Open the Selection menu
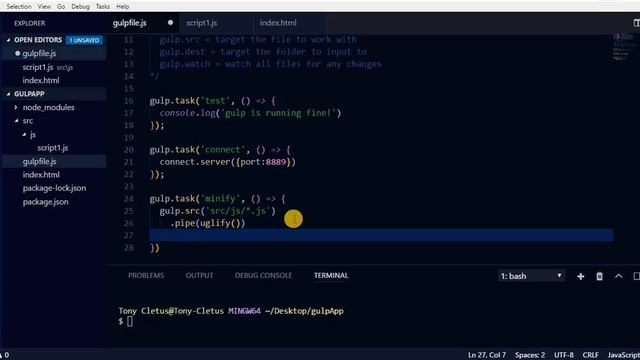Image resolution: width=640 pixels, height=360 pixels. tap(19, 7)
